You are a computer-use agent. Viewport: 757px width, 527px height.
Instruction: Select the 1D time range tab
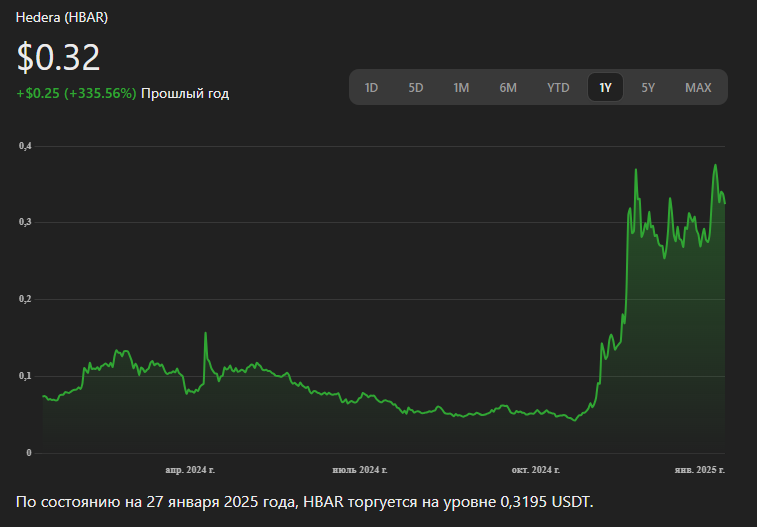[x=371, y=87]
